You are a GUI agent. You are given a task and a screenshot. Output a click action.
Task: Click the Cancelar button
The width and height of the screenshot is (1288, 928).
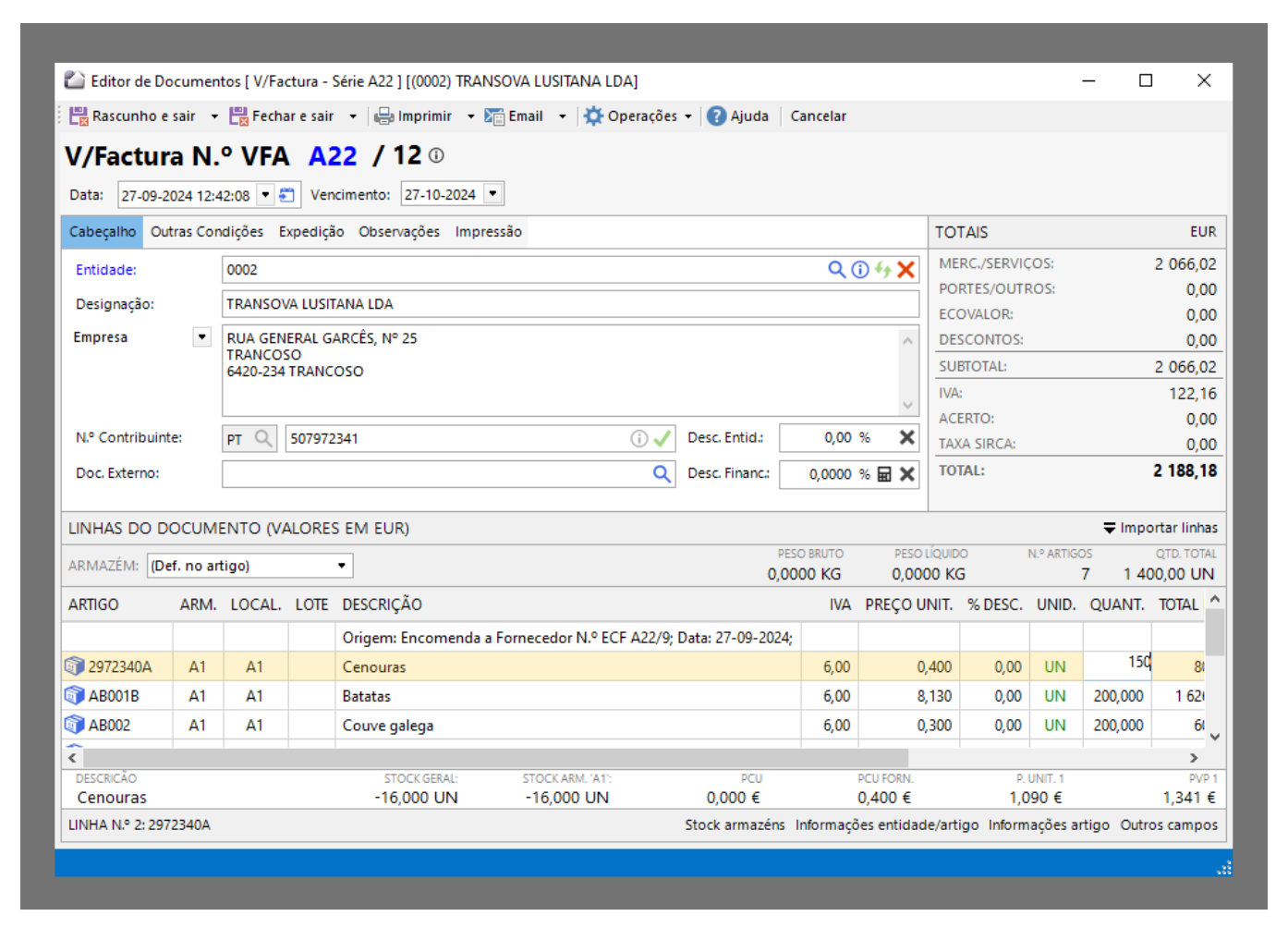(x=818, y=116)
